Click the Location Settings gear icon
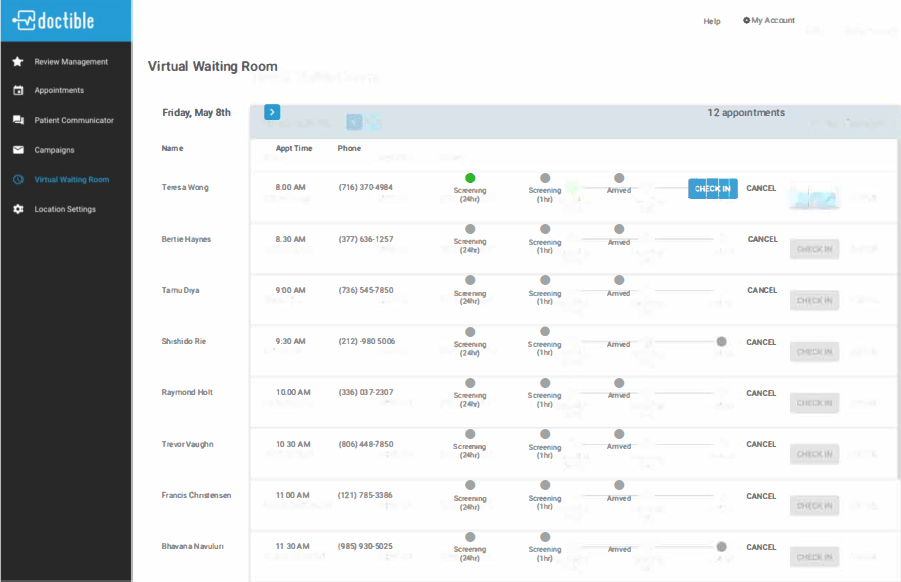Screen dimensions: 901x582 pyautogui.click(x=18, y=210)
